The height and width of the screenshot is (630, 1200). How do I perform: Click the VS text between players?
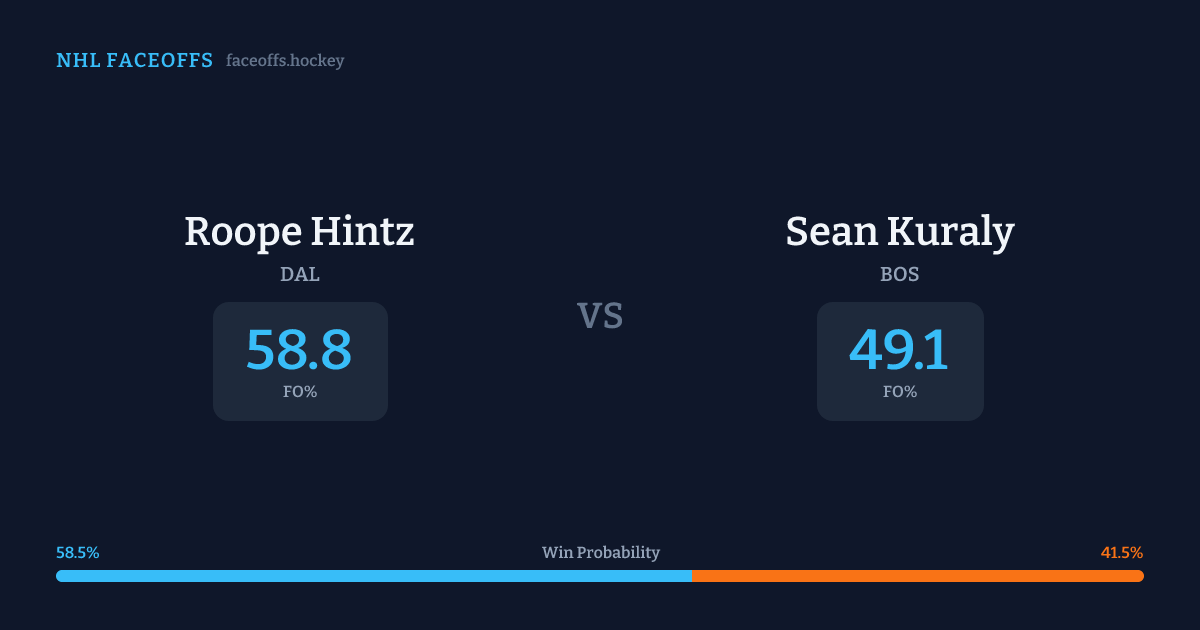[x=600, y=316]
